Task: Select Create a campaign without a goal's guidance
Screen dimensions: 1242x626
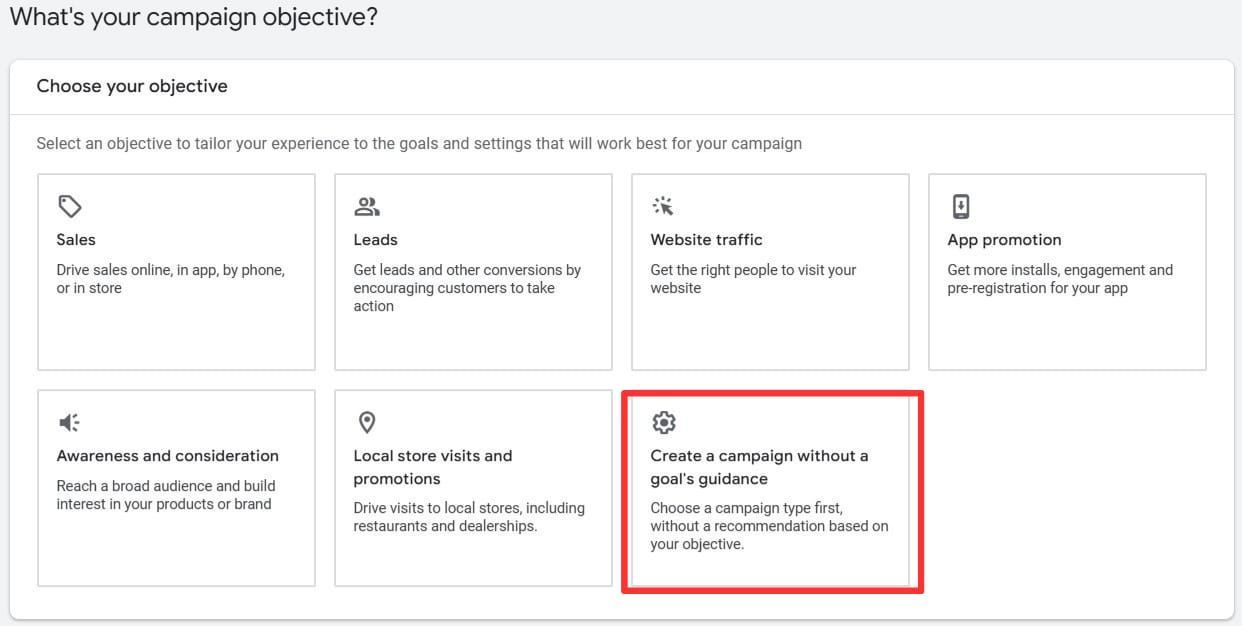Action: click(759, 467)
